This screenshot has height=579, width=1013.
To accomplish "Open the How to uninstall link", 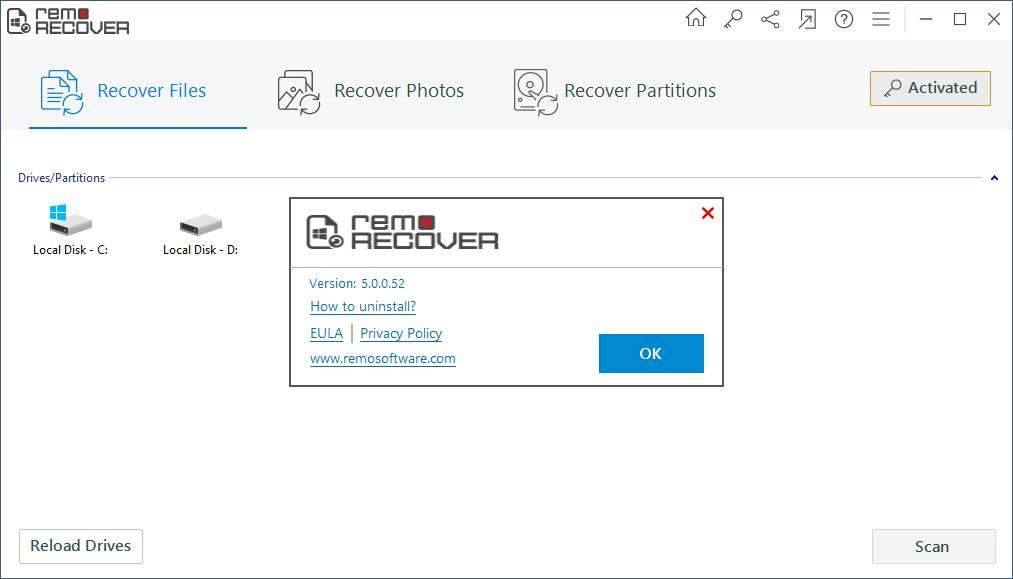I will (361, 306).
